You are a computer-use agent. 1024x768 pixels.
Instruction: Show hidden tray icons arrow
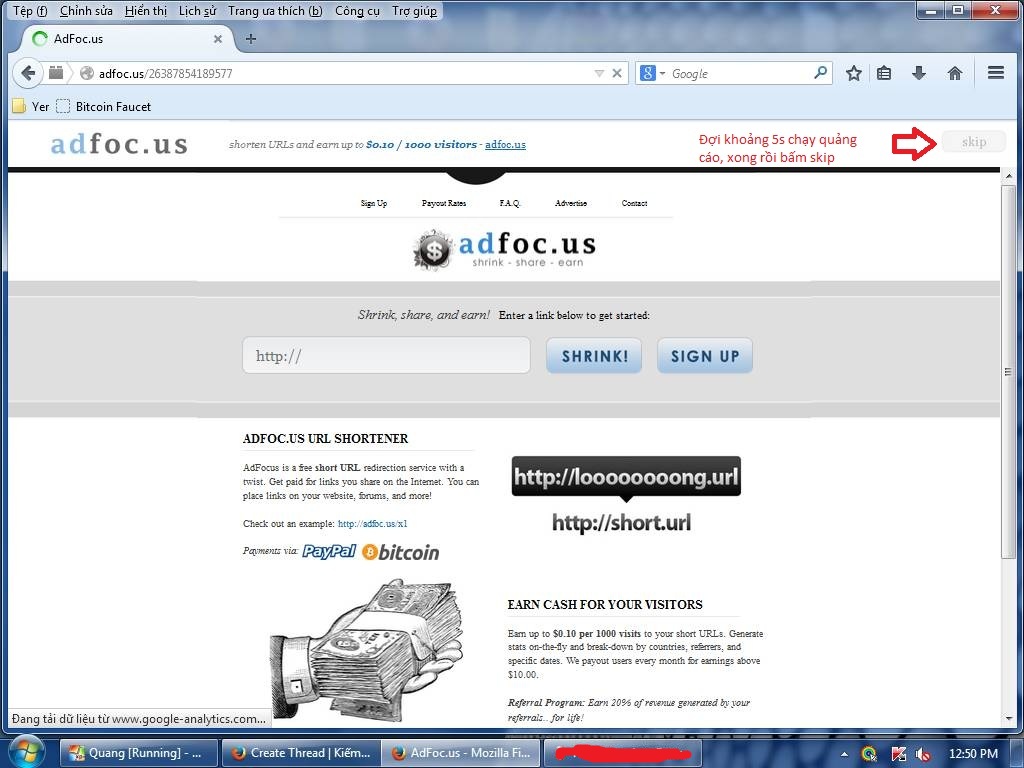844,754
